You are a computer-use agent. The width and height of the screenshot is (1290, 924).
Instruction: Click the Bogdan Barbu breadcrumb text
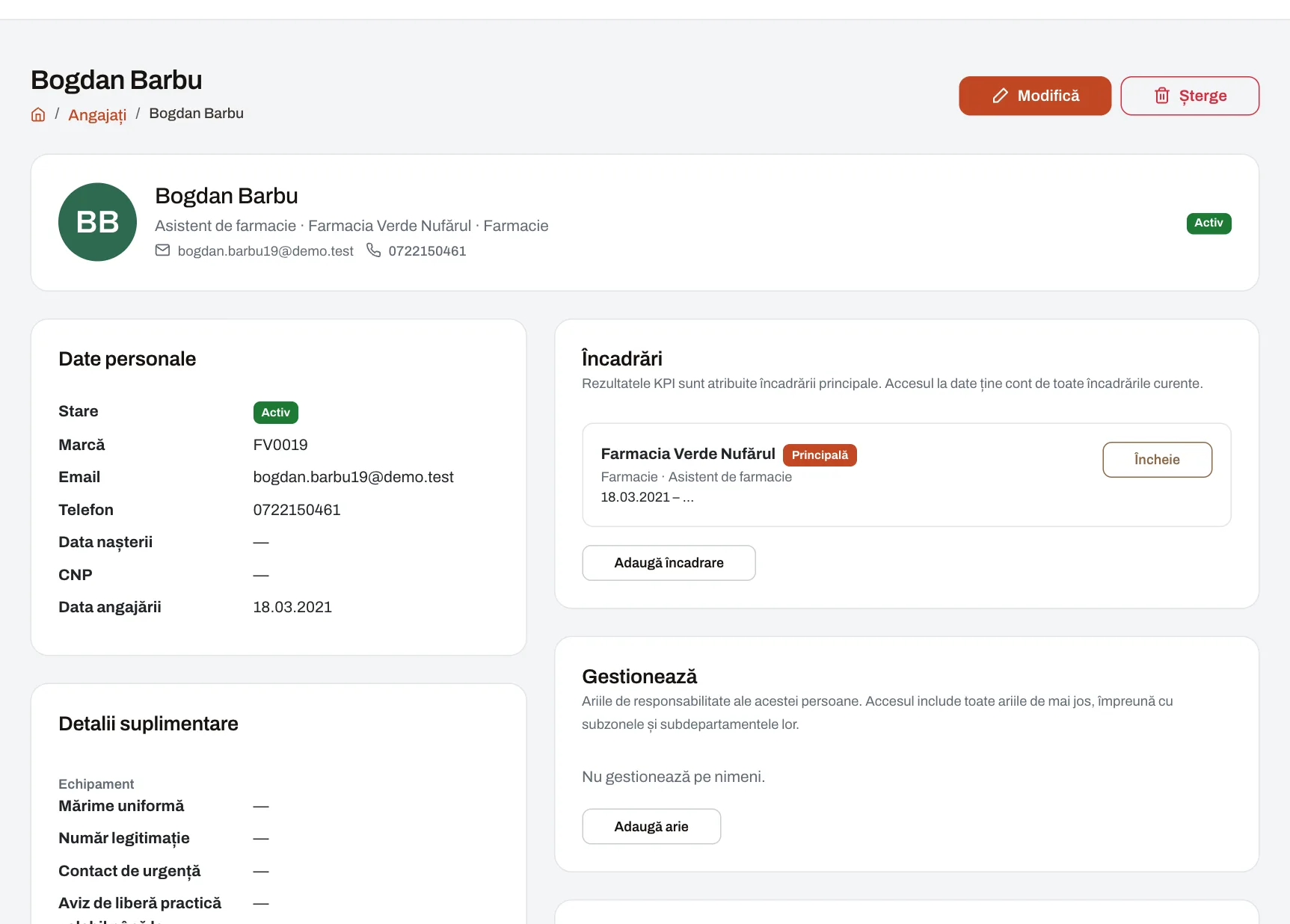pos(197,114)
